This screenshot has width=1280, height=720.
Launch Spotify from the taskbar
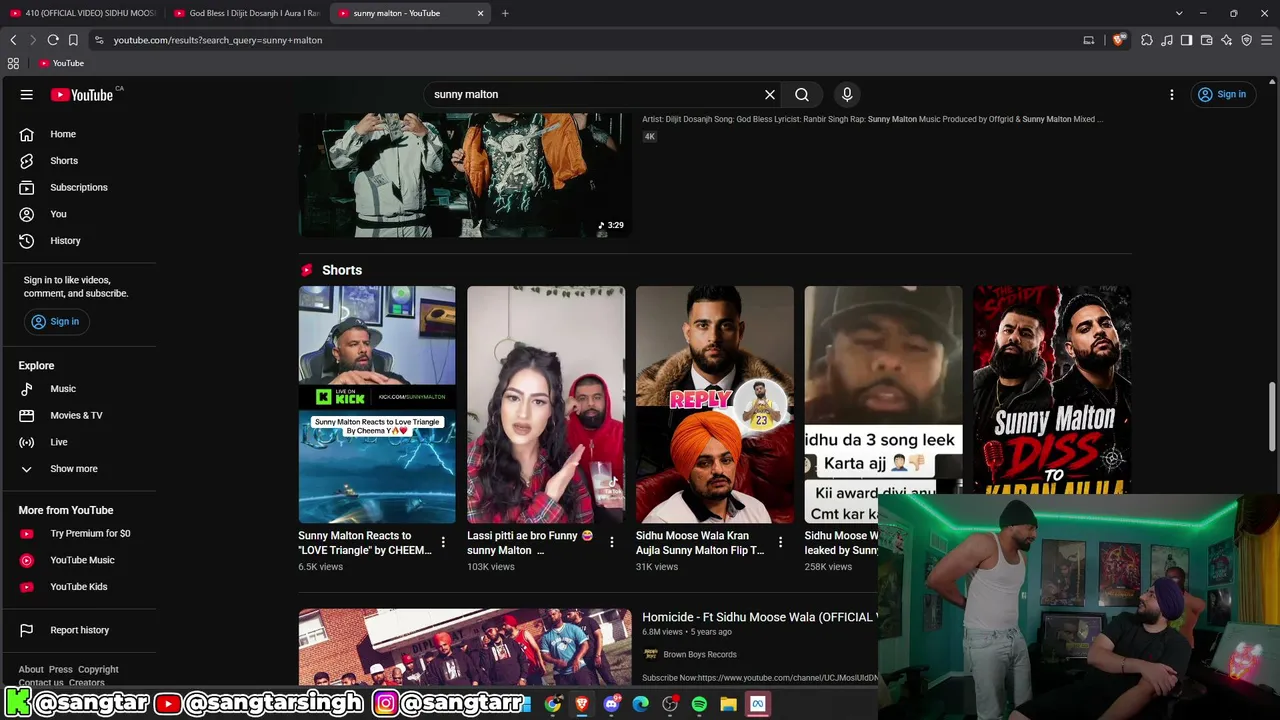point(699,704)
